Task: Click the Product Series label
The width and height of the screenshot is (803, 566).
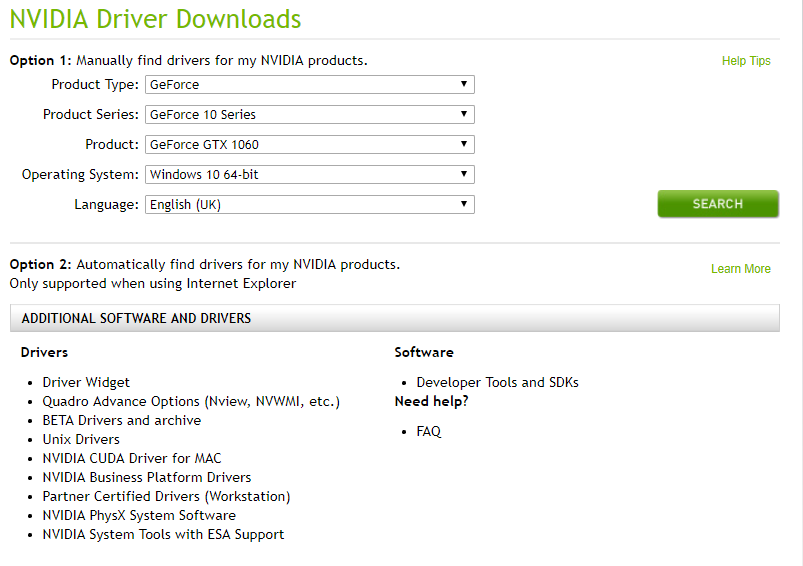Action: coord(91,114)
